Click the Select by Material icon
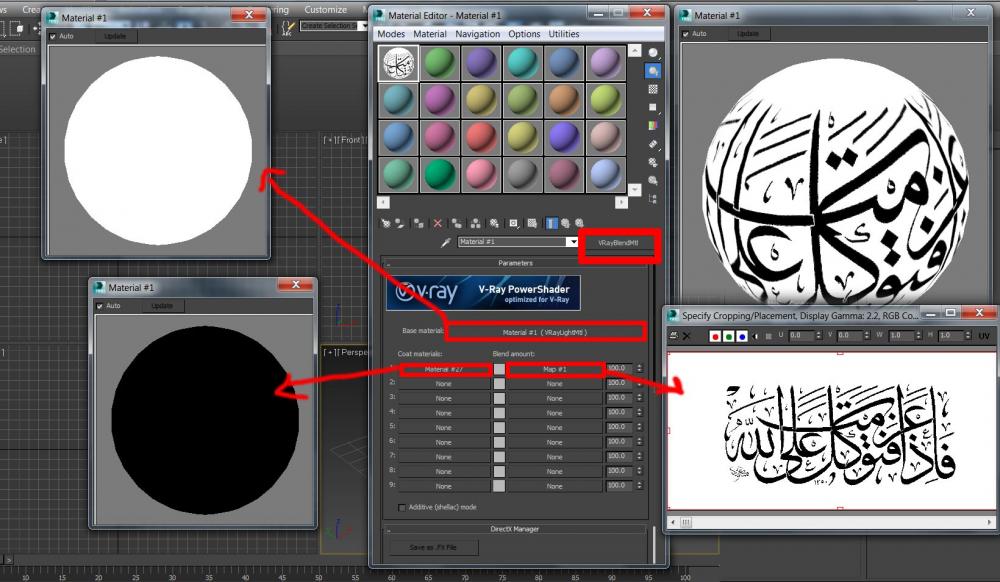1000x582 pixels. pyautogui.click(x=652, y=180)
